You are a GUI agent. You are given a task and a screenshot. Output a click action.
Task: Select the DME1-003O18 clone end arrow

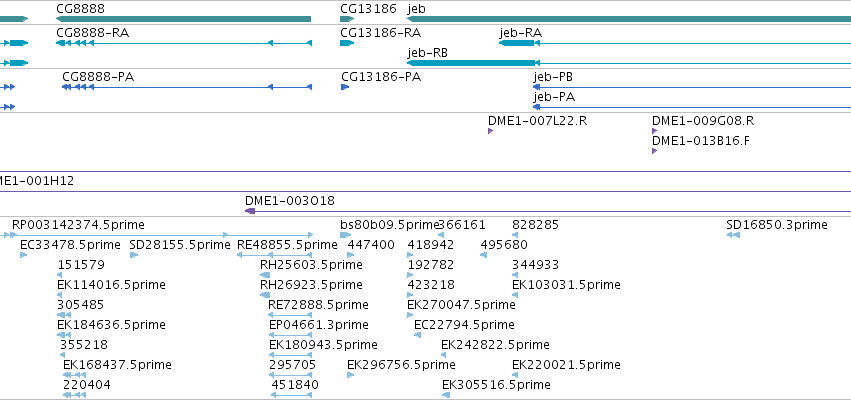click(x=250, y=211)
